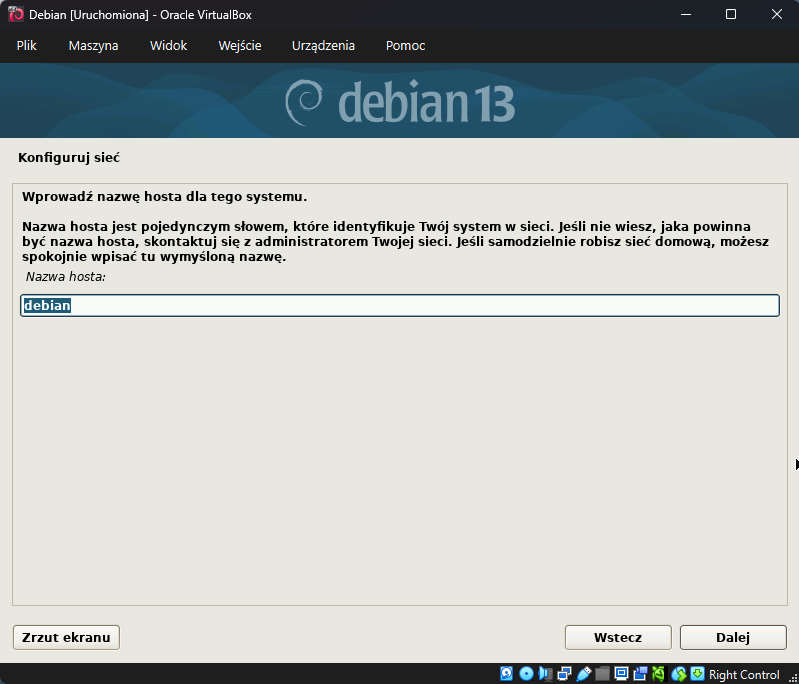
Task: Open the Widok menu
Action: [168, 46]
